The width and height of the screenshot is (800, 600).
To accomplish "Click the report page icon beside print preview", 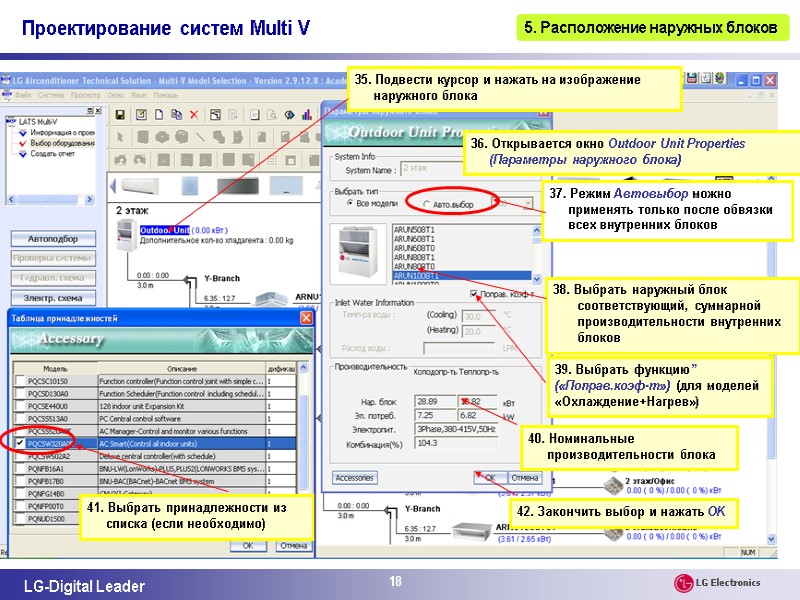I will pyautogui.click(x=255, y=115).
